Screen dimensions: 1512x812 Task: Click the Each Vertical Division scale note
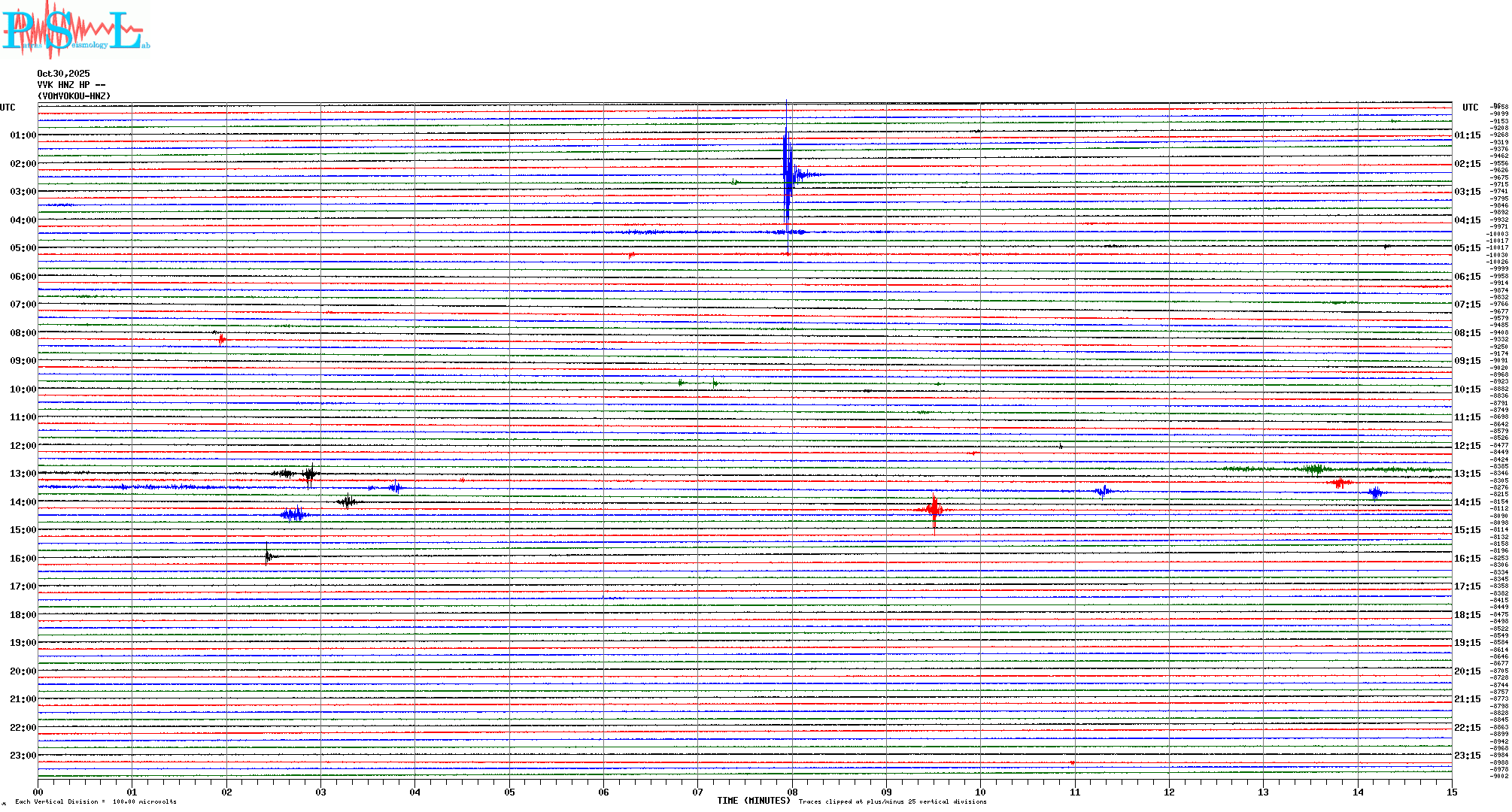point(96,801)
